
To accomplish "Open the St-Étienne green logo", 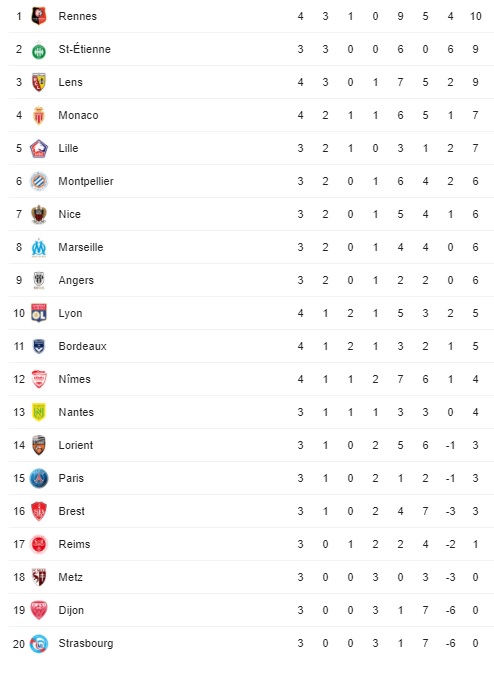I will click(39, 51).
